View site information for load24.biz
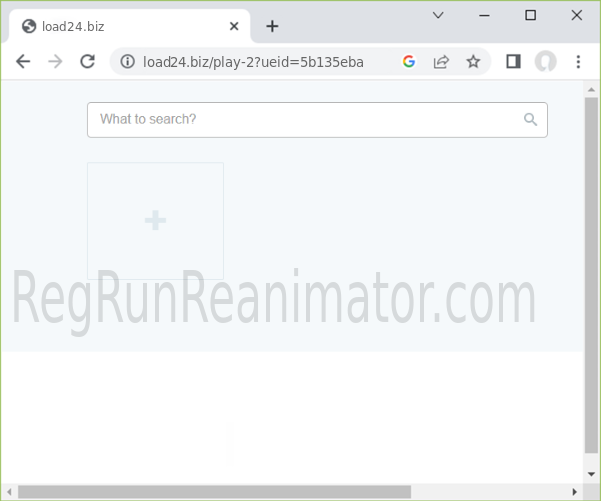The width and height of the screenshot is (601, 501). pyautogui.click(x=127, y=62)
